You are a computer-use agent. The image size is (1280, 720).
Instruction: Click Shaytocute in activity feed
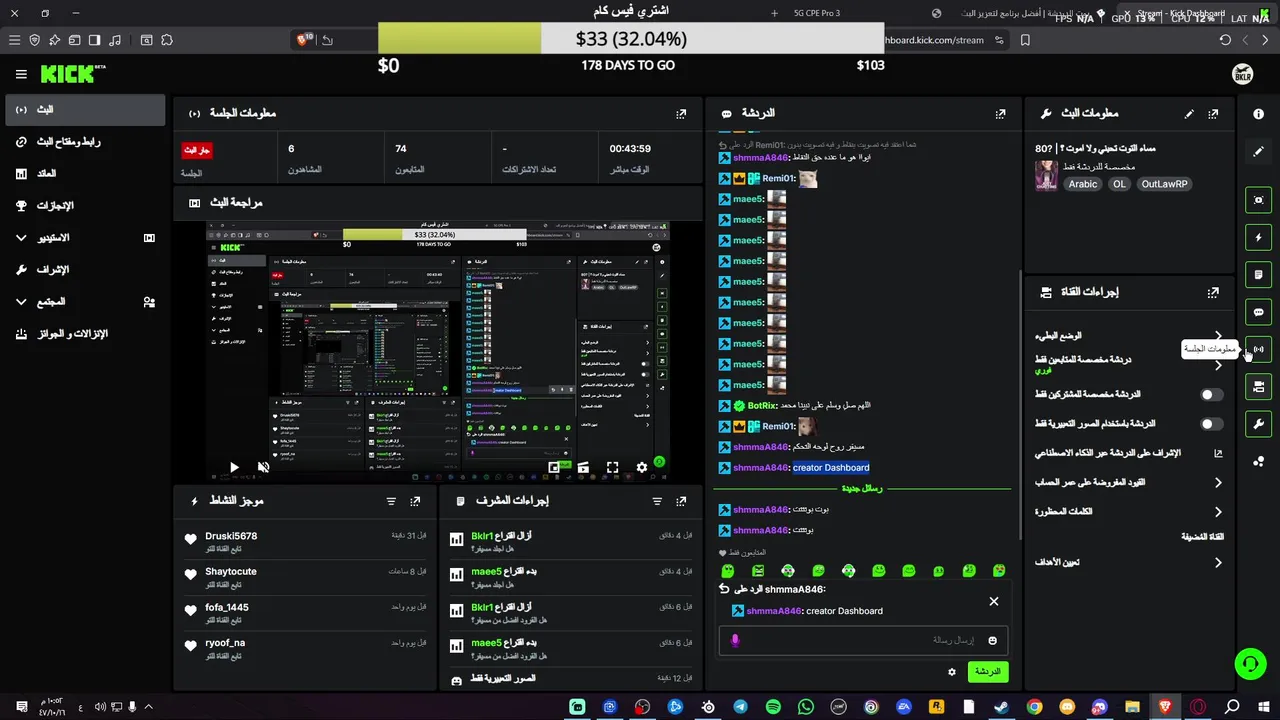pyautogui.click(x=231, y=572)
